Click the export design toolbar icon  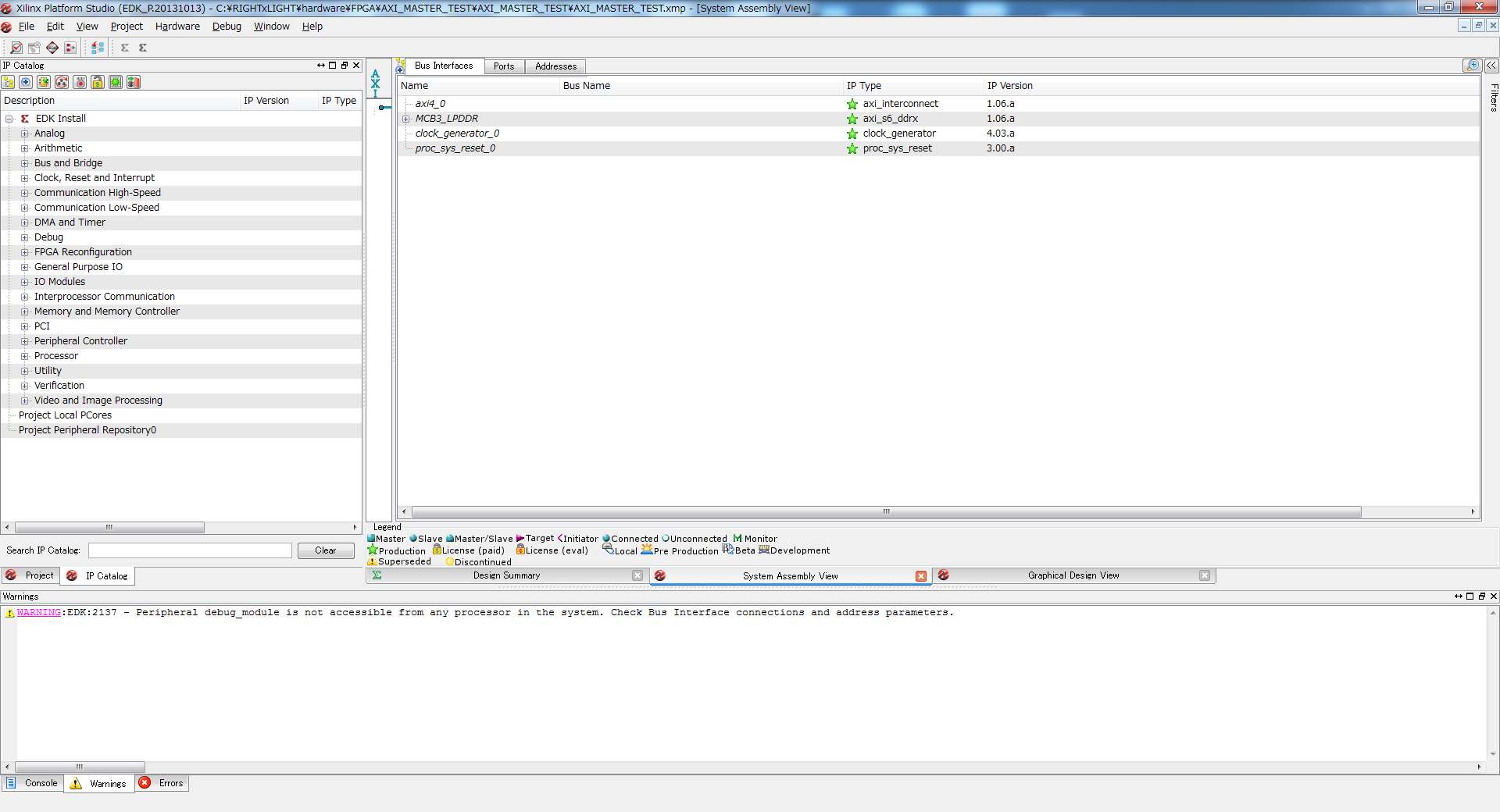pyautogui.click(x=70, y=48)
